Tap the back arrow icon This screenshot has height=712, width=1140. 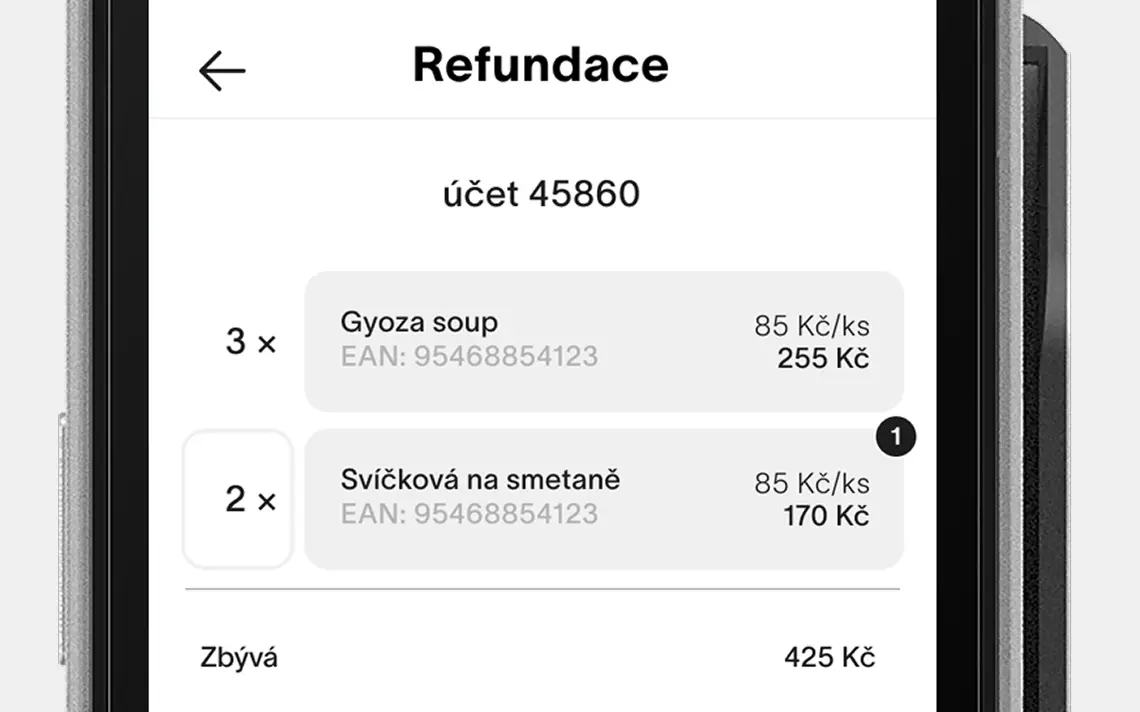click(222, 71)
